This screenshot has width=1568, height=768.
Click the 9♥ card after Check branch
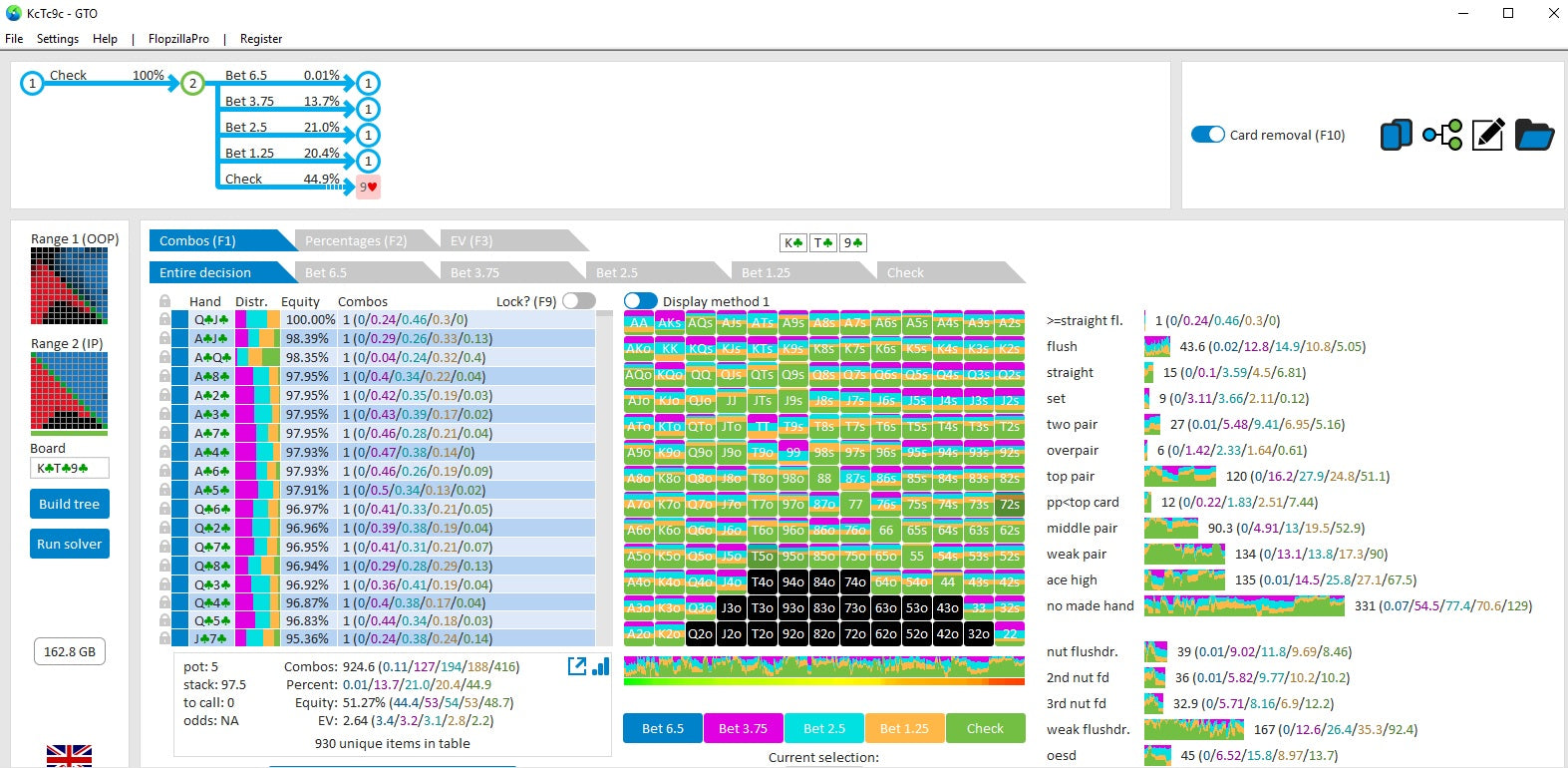point(368,187)
